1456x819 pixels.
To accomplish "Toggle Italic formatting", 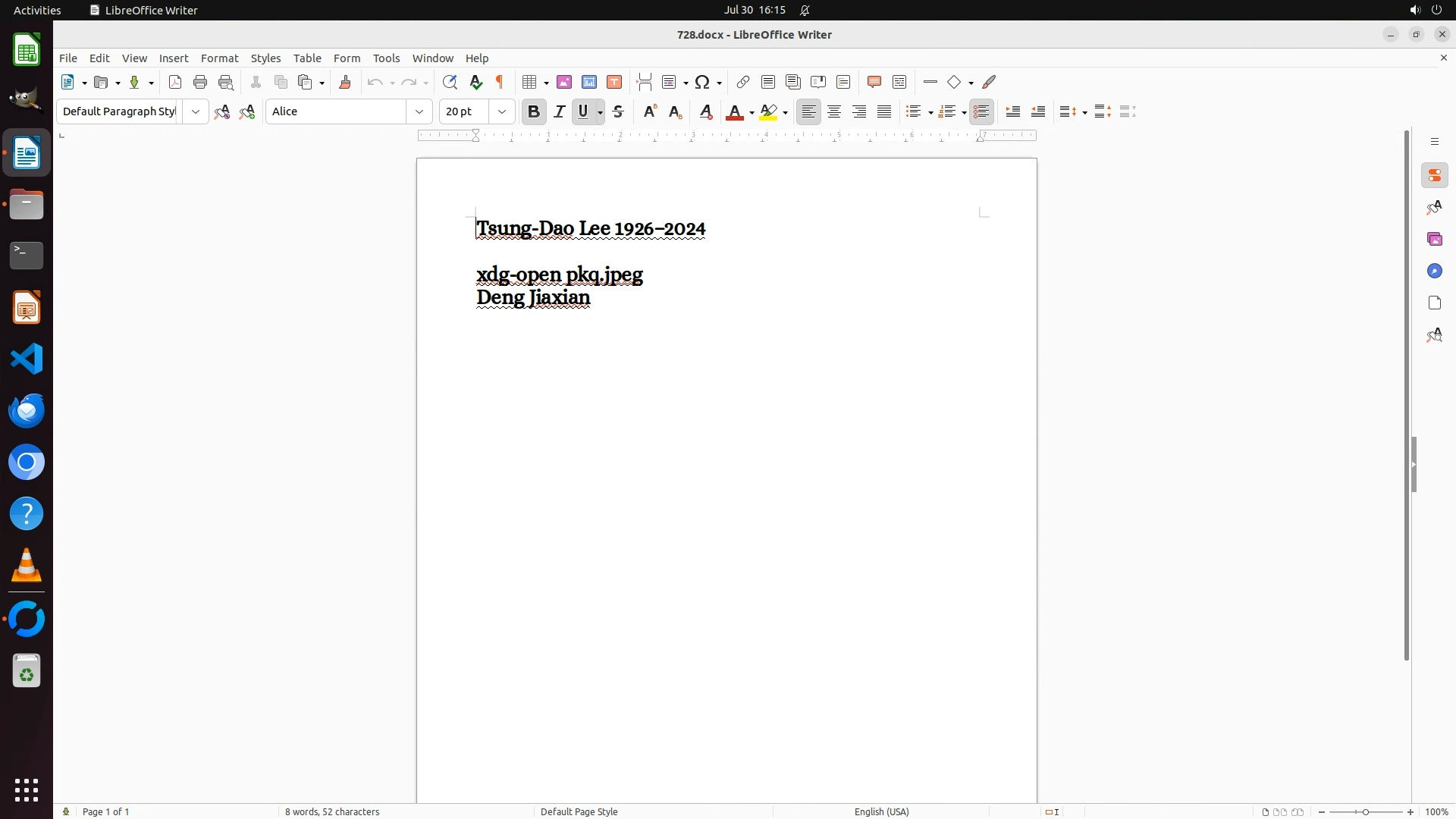I will coord(560,112).
